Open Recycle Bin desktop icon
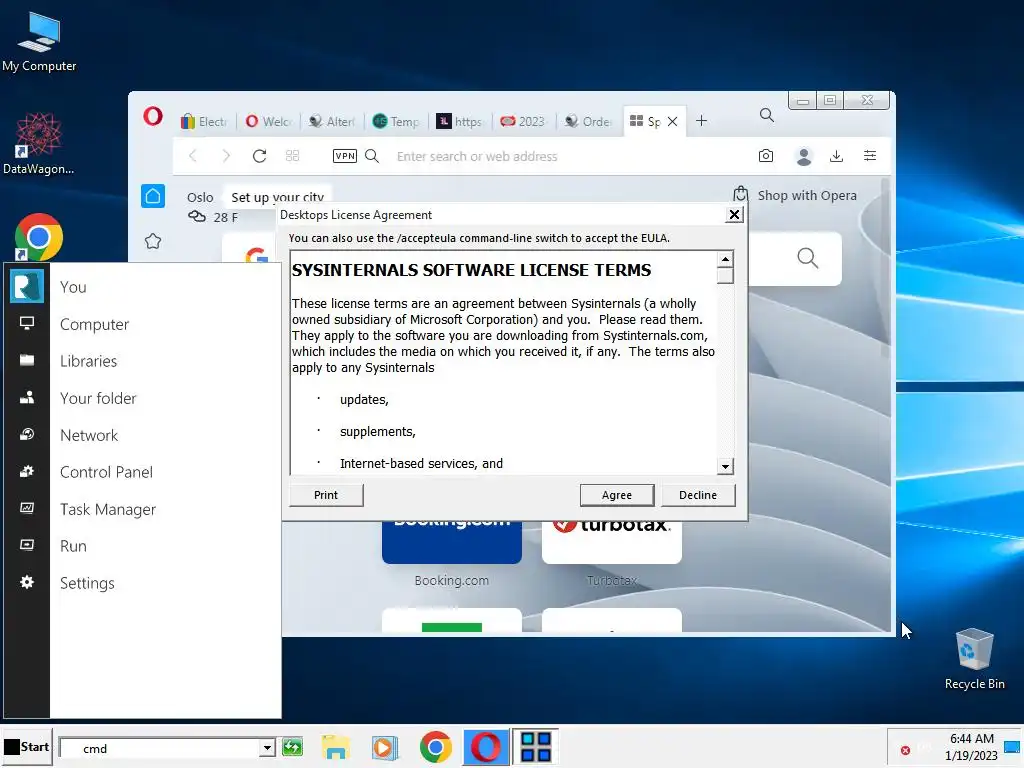This screenshot has width=1024, height=768. (974, 658)
